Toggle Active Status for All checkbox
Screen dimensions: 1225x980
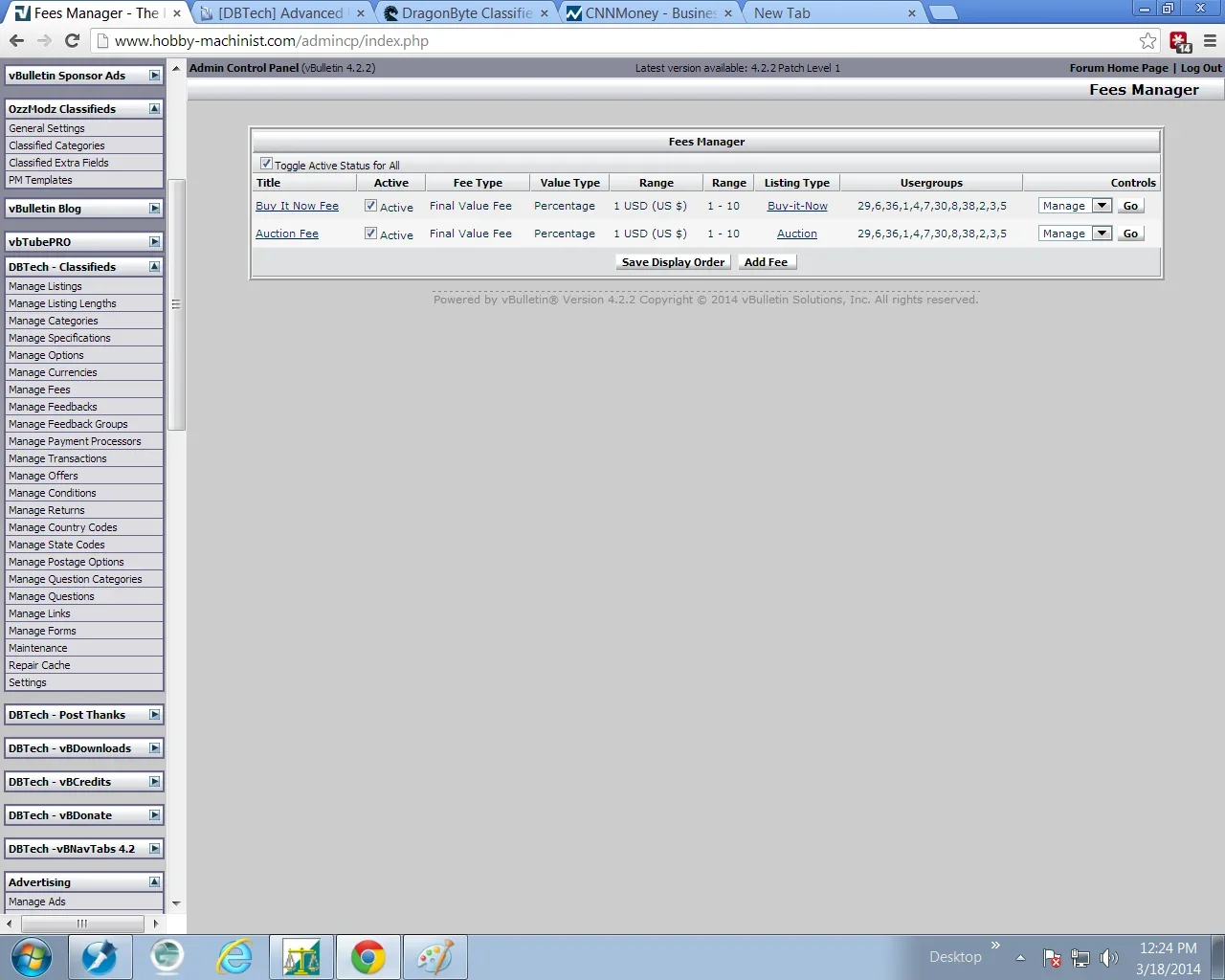[266, 164]
